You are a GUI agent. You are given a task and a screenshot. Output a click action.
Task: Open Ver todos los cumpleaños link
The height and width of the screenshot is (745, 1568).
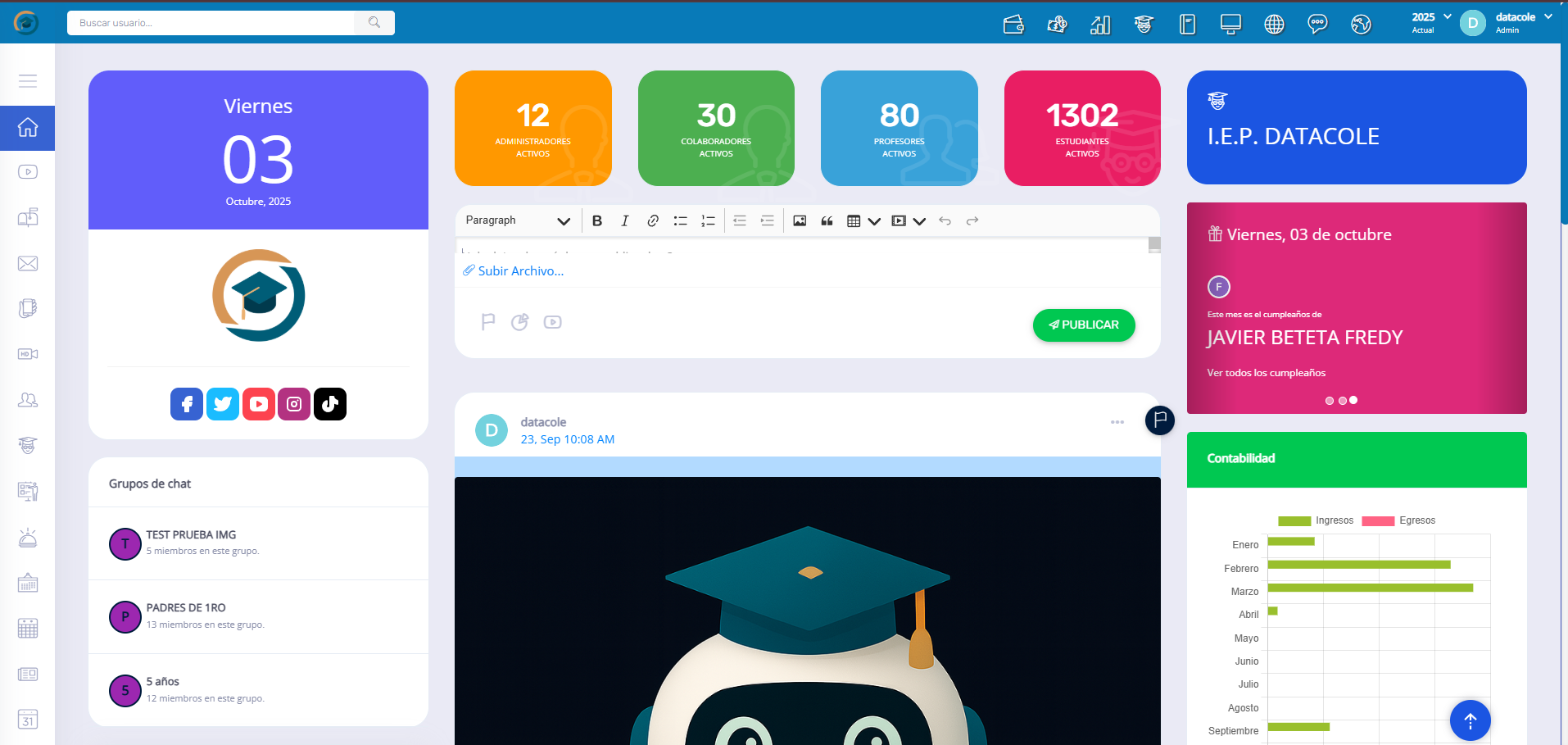point(1266,373)
